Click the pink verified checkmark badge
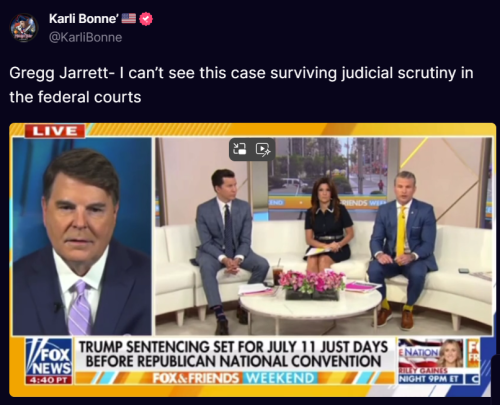This screenshot has height=405, width=500. click(146, 19)
